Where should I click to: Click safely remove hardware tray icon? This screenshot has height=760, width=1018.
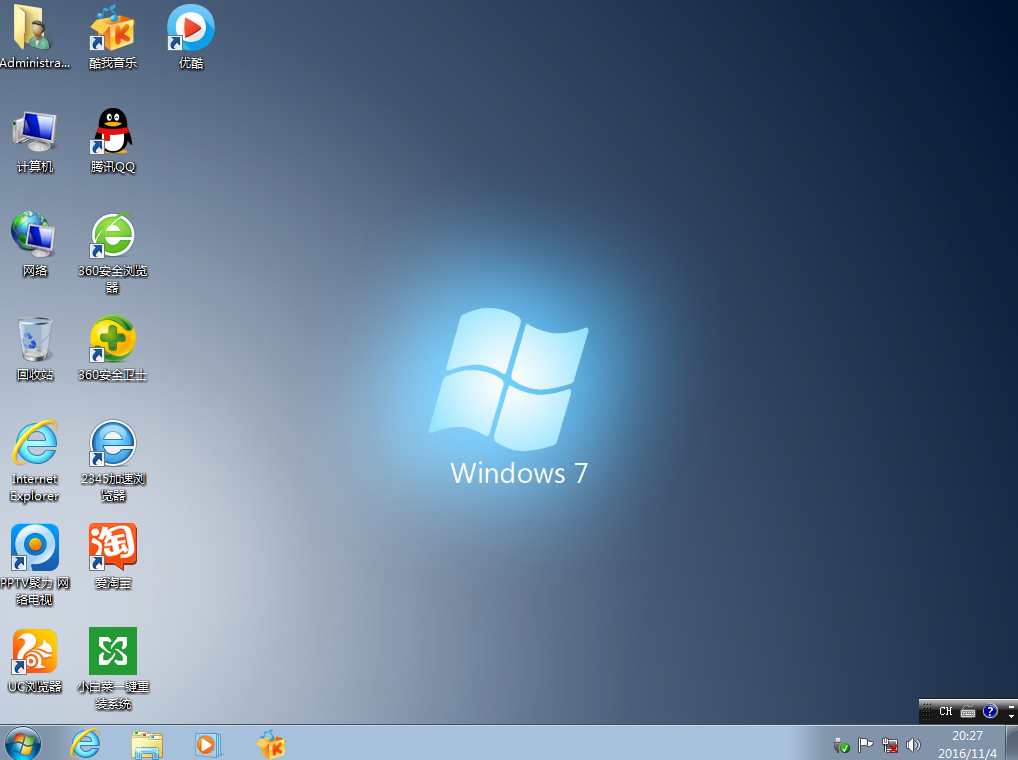(841, 745)
